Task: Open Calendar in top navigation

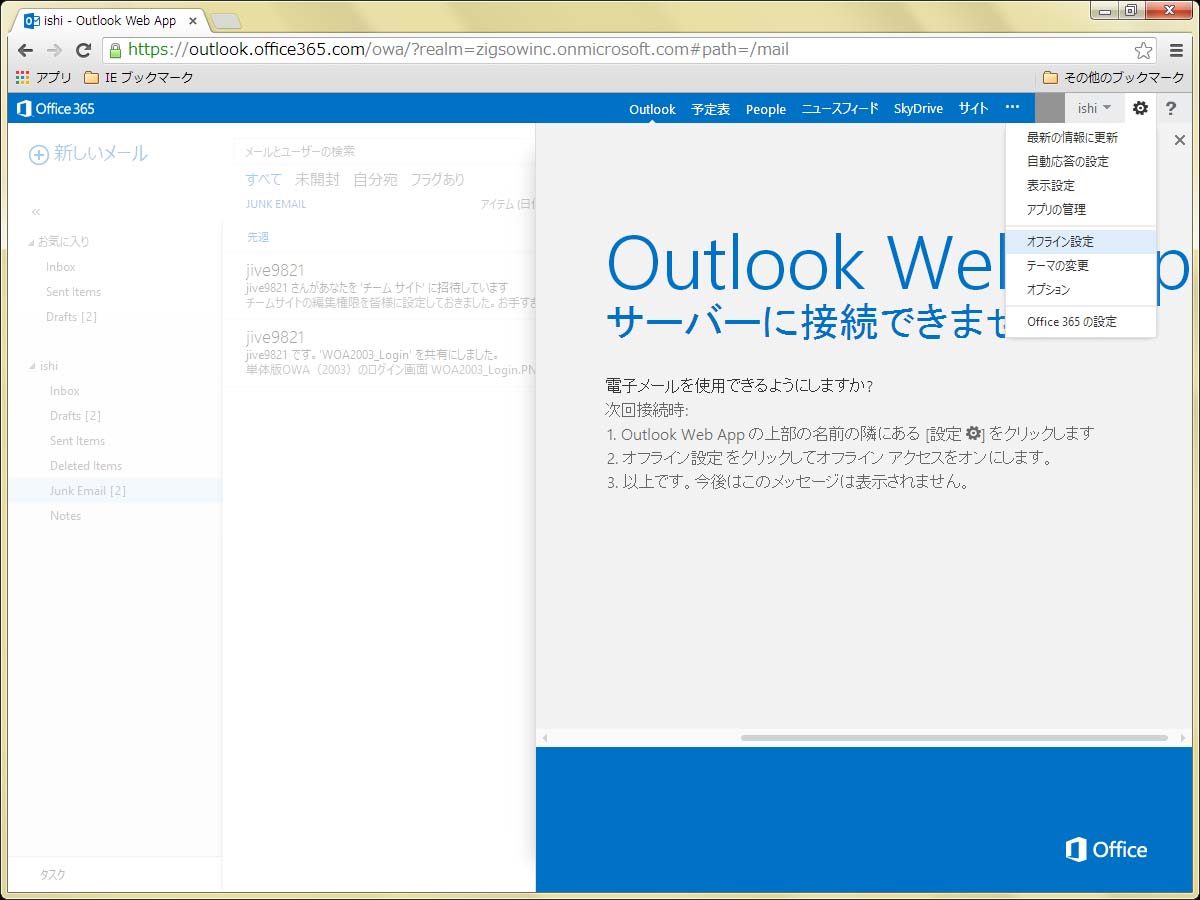Action: (x=711, y=109)
